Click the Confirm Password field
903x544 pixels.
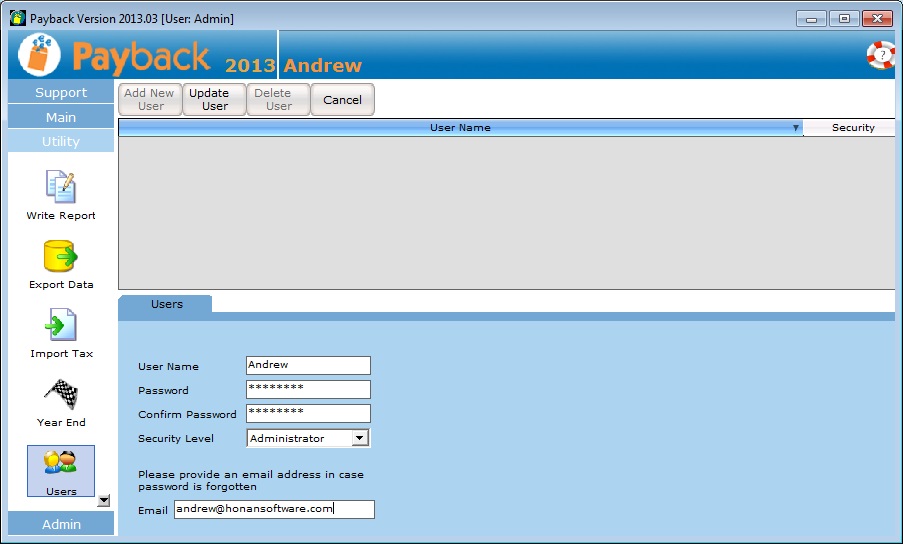(308, 413)
